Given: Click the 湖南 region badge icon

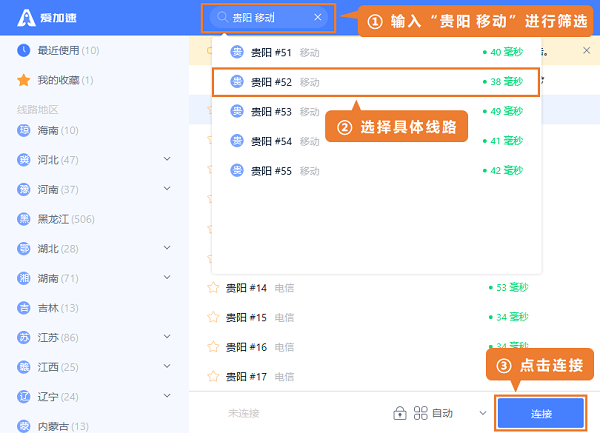Looking at the screenshot, I should [24, 278].
